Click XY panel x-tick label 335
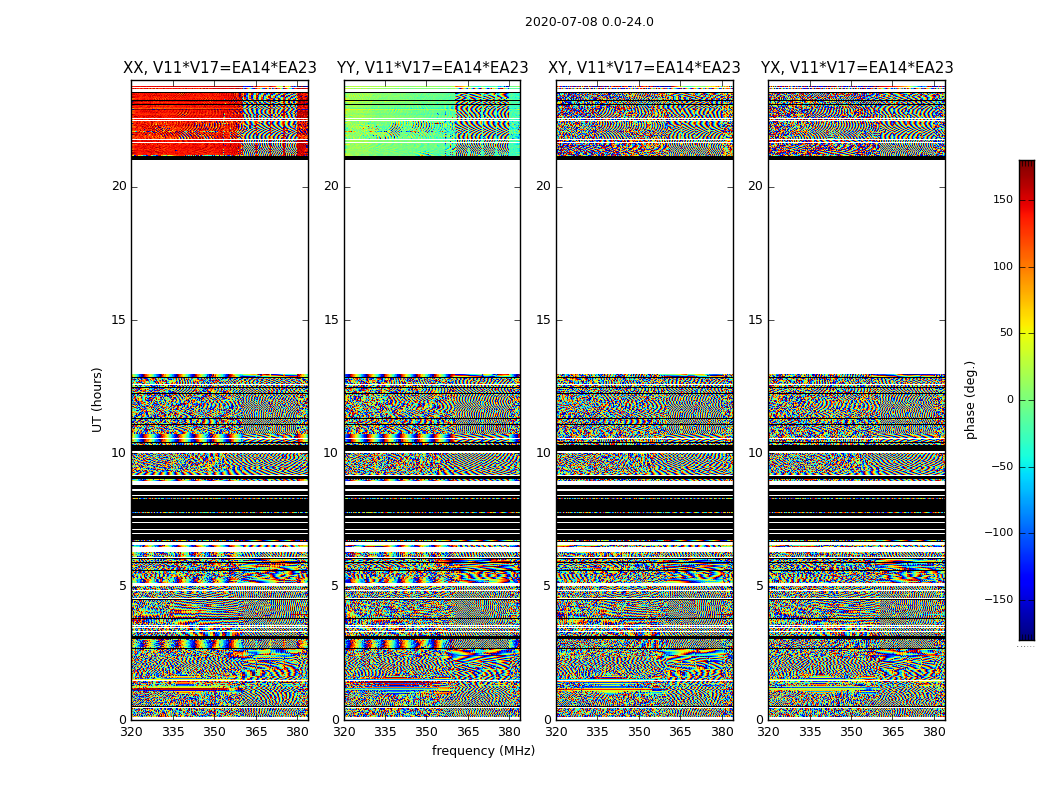 (x=597, y=732)
